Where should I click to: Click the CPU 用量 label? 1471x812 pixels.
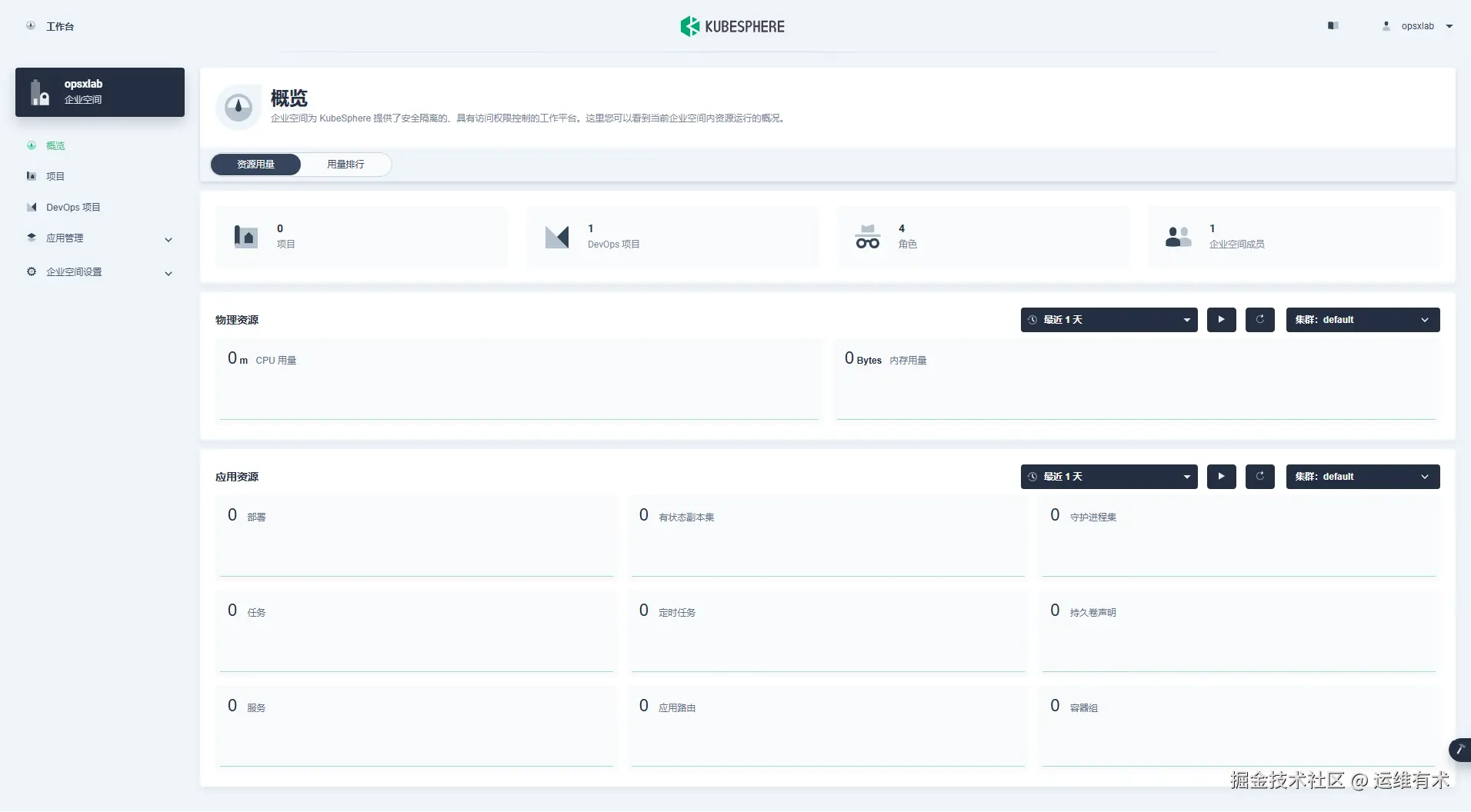point(276,361)
